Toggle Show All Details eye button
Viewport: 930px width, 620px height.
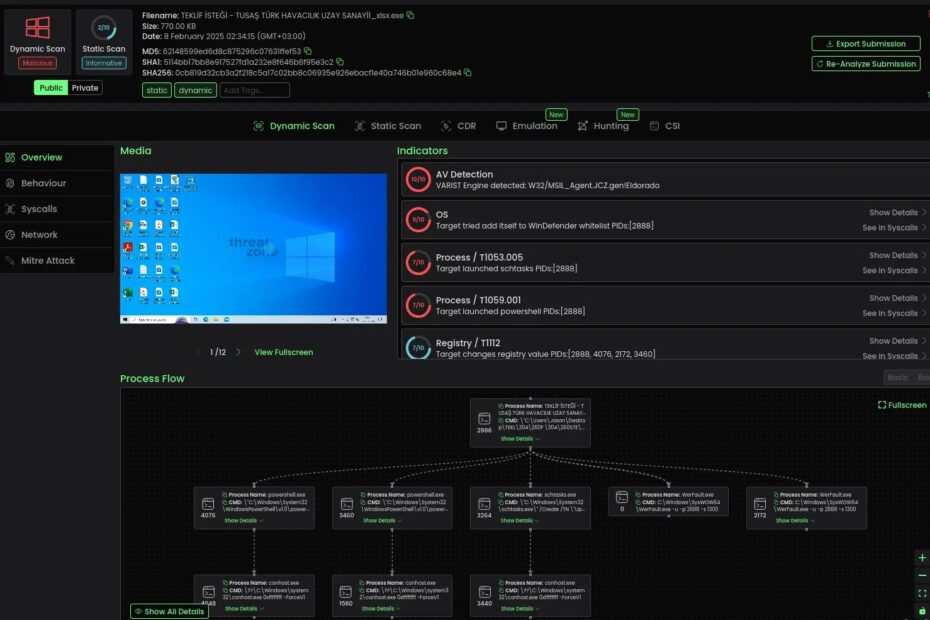pyautogui.click(x=169, y=611)
